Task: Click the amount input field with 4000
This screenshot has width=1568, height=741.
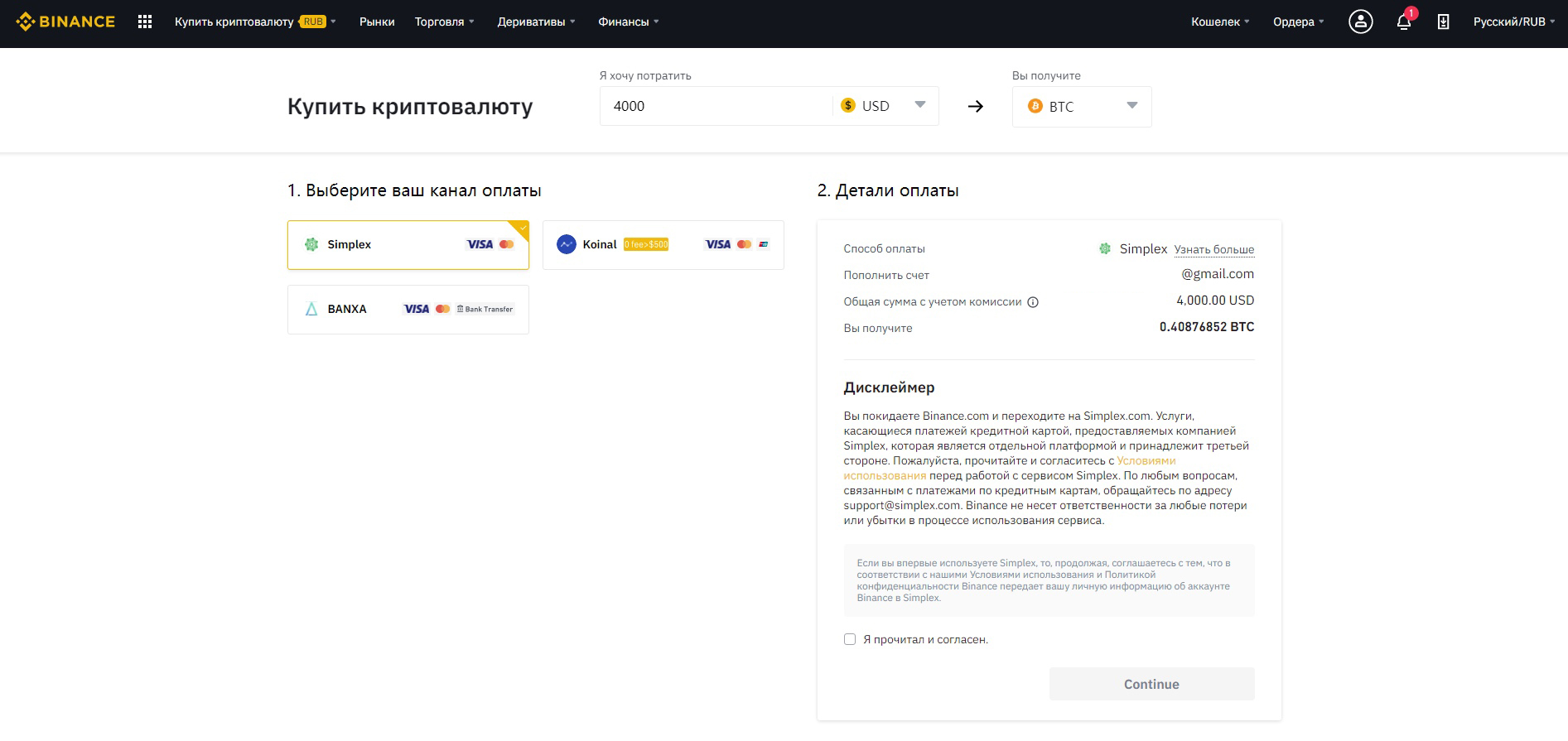Action: click(x=716, y=106)
